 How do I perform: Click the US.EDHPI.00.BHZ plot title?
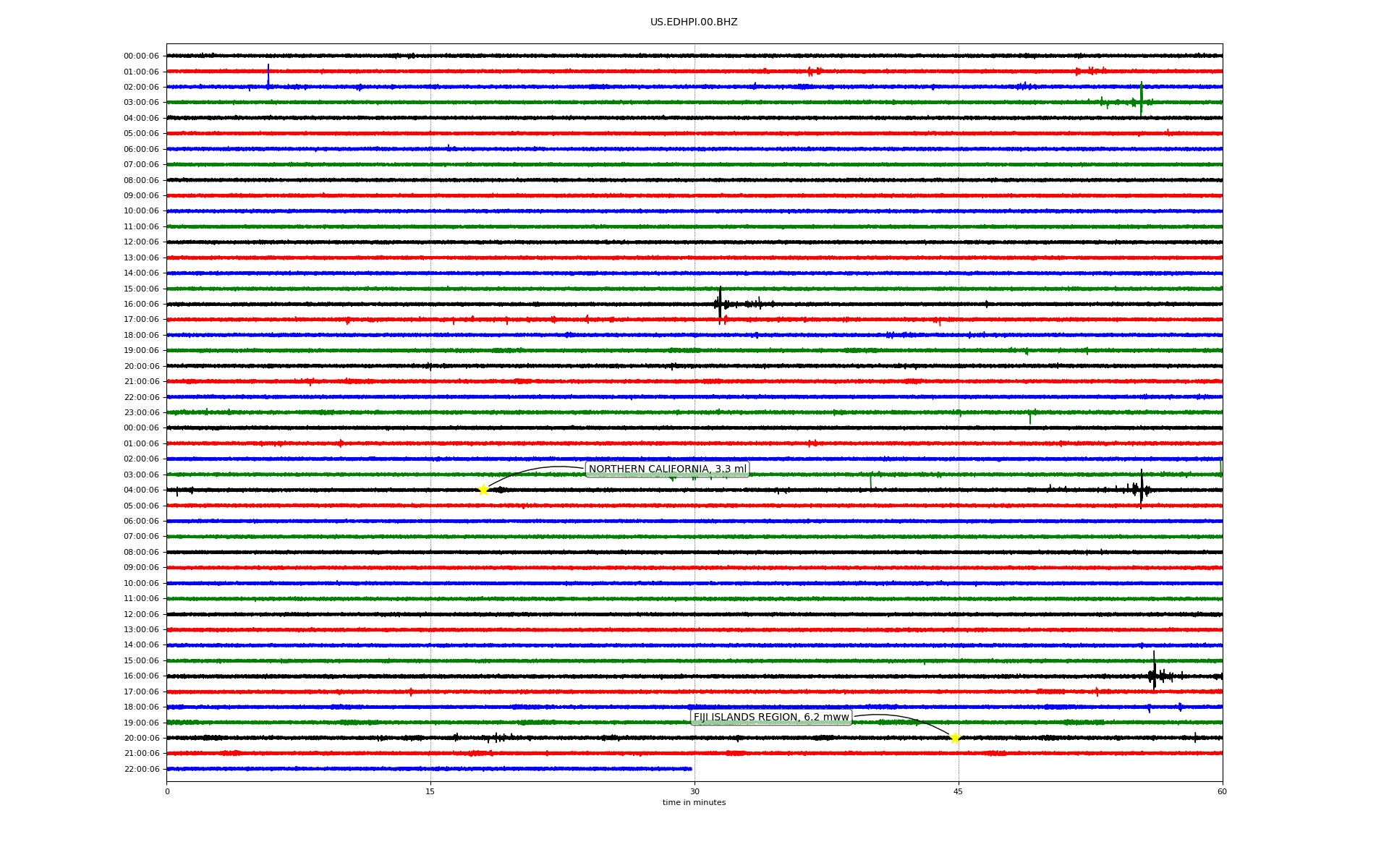click(x=694, y=22)
